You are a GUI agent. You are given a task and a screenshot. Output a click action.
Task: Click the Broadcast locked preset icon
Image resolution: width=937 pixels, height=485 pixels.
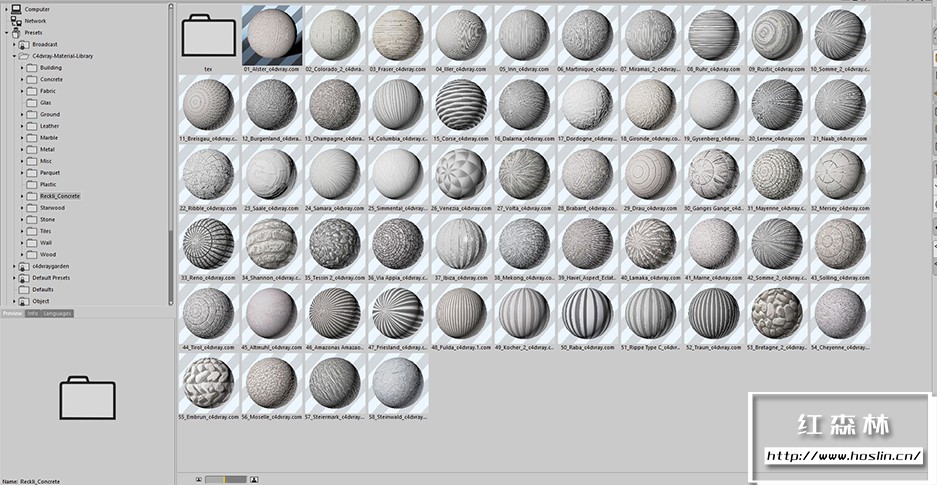[24, 44]
